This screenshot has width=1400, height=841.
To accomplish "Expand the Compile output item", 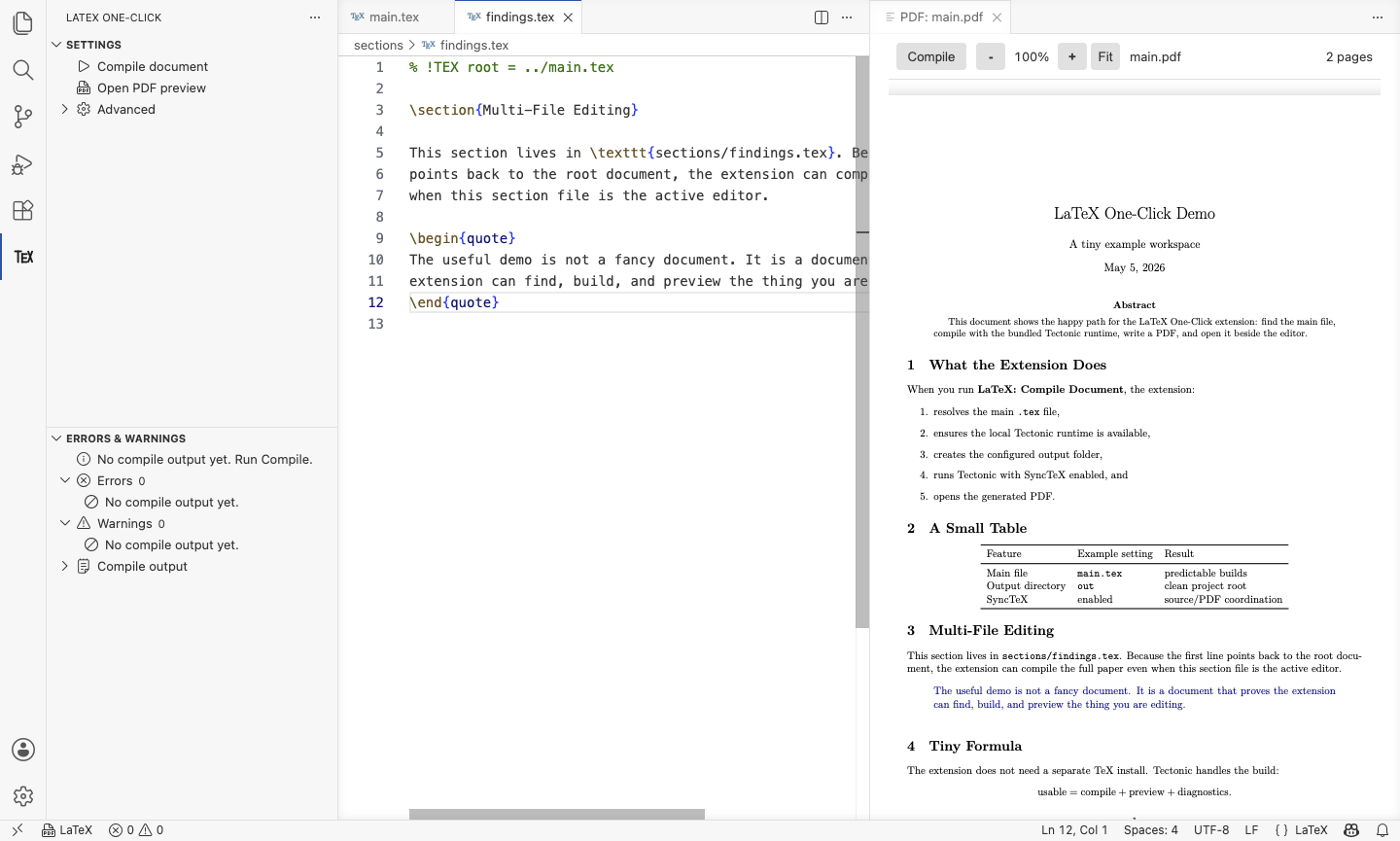I will click(65, 566).
